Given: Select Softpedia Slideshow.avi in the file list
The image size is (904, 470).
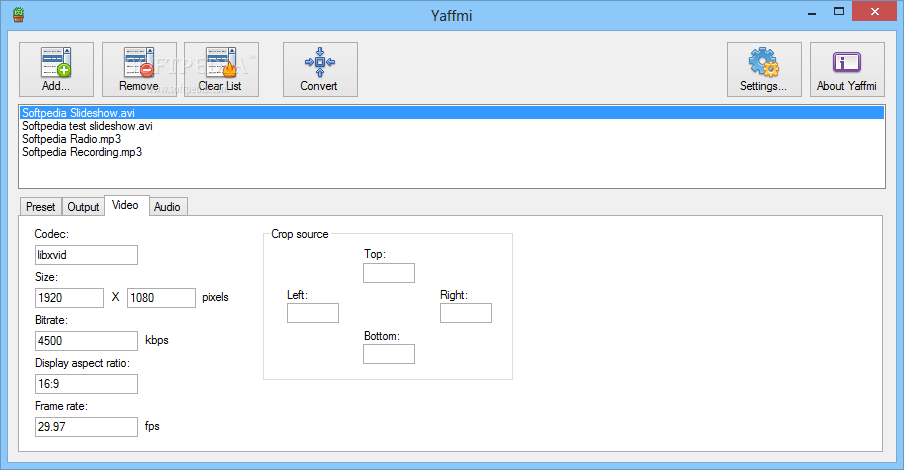Looking at the screenshot, I should pos(451,112).
